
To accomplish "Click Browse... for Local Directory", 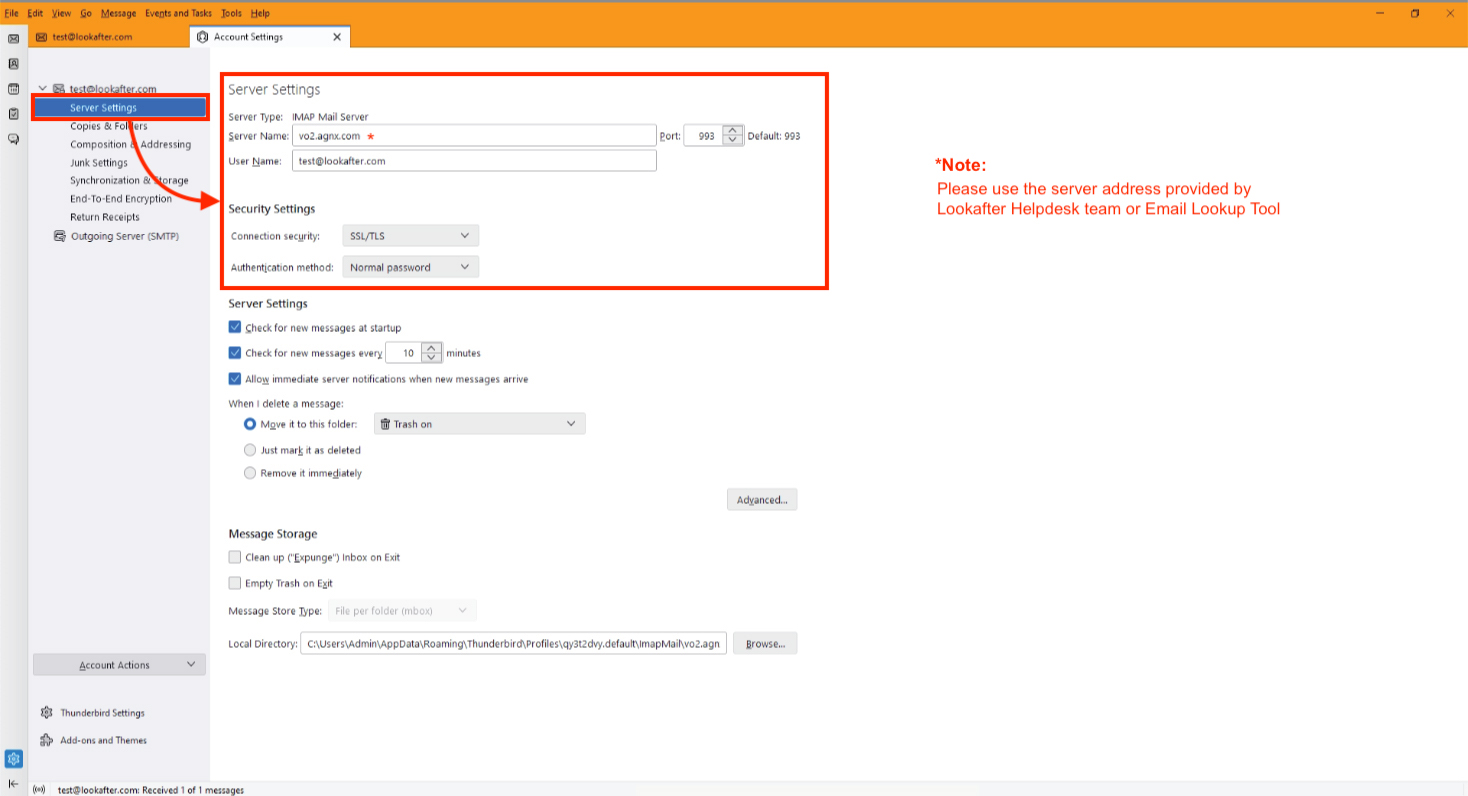I will pos(764,644).
